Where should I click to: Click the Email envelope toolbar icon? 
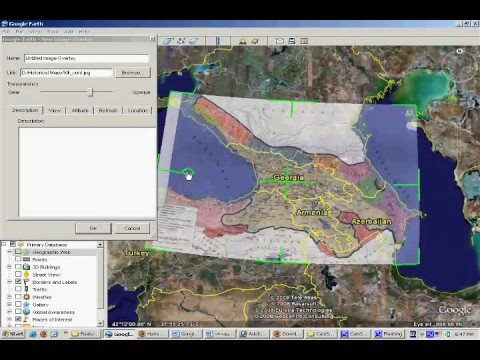coord(280,41)
